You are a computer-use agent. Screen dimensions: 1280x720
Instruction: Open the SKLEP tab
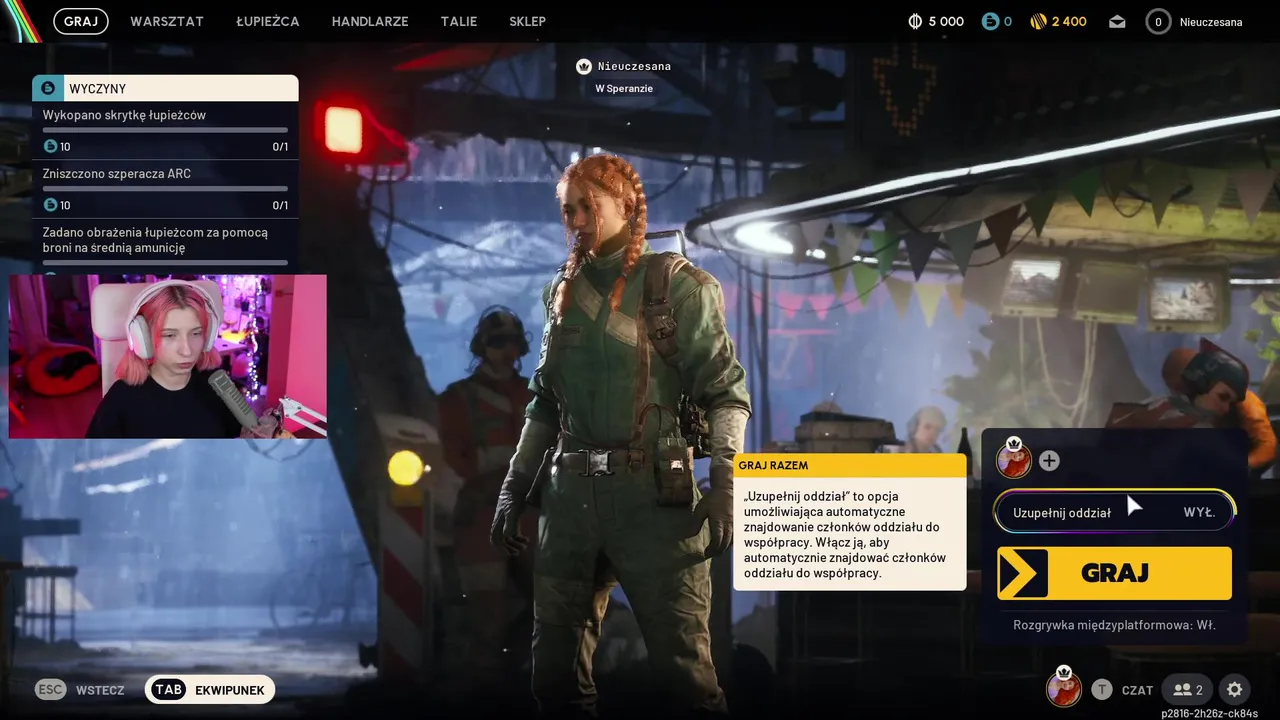[x=527, y=21]
